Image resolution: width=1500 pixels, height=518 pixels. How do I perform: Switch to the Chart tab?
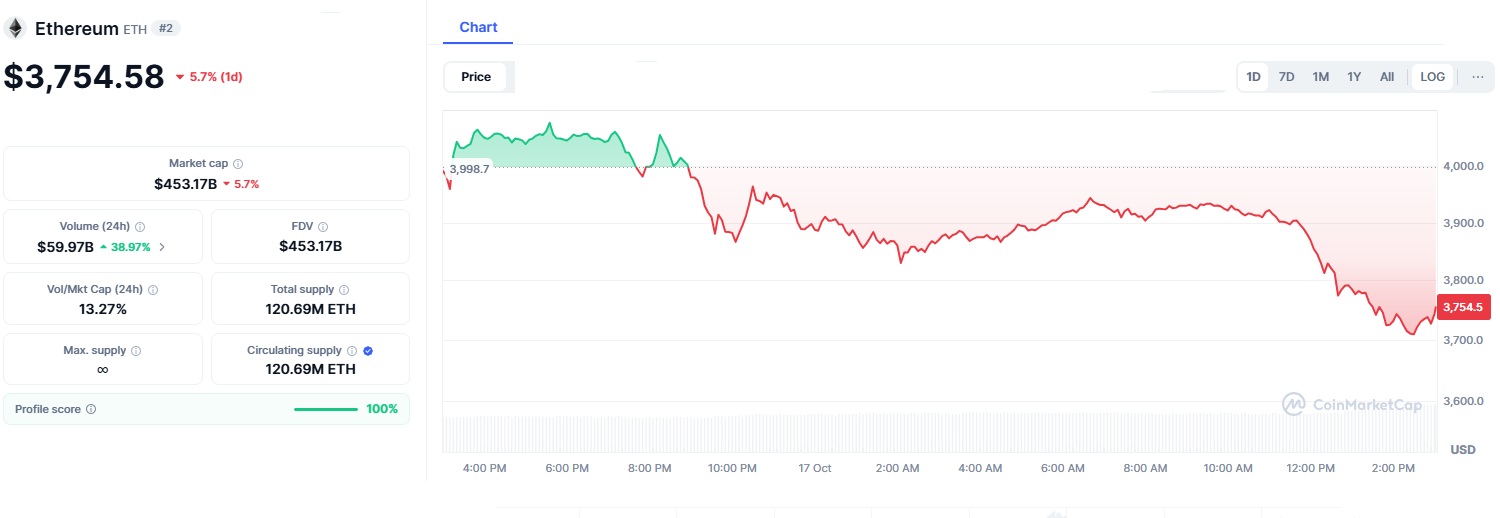pyautogui.click(x=478, y=28)
